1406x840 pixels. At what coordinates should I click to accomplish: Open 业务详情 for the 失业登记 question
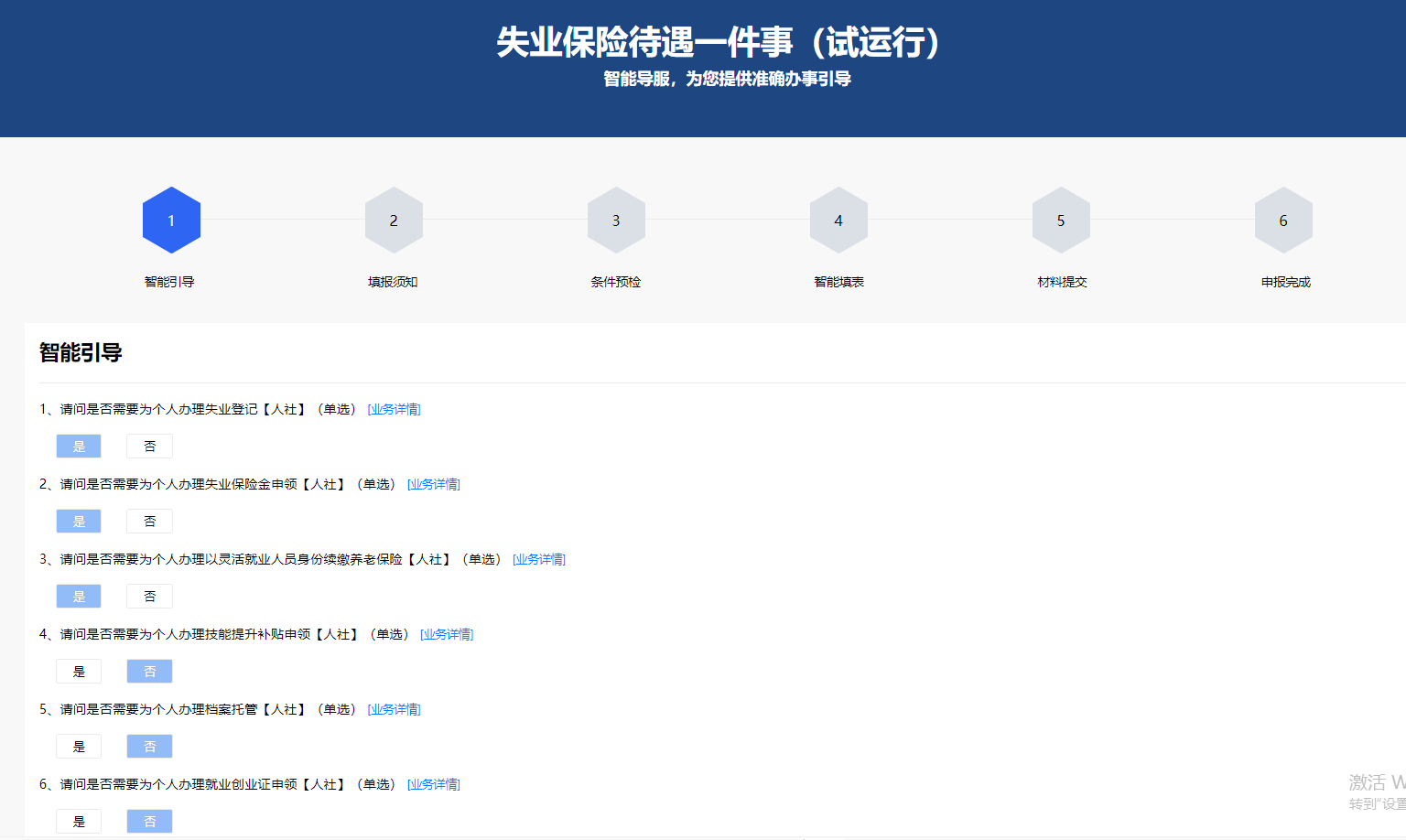(394, 409)
